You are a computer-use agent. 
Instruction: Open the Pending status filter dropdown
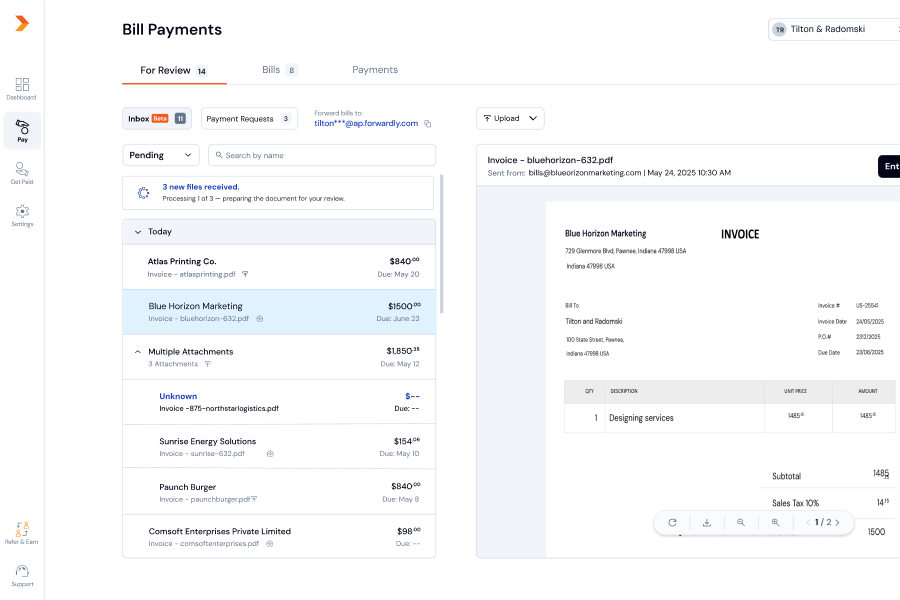point(160,155)
